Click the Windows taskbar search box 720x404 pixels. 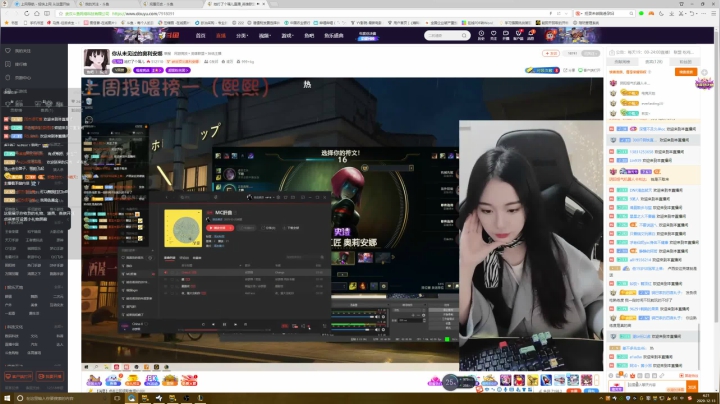(62, 398)
